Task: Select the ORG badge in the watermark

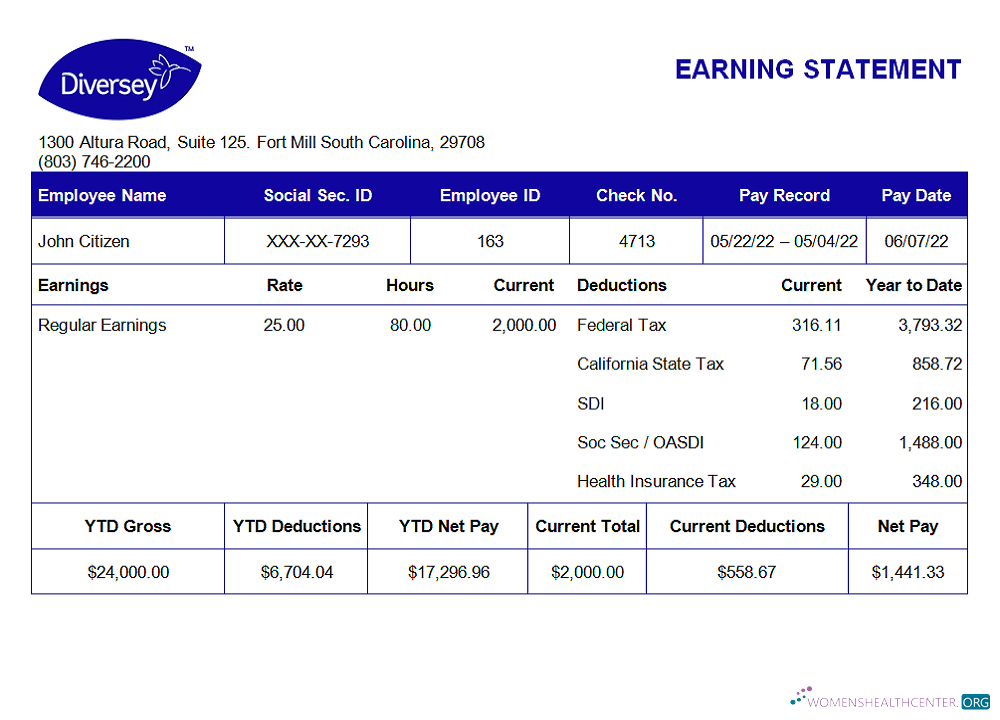Action: [975, 703]
